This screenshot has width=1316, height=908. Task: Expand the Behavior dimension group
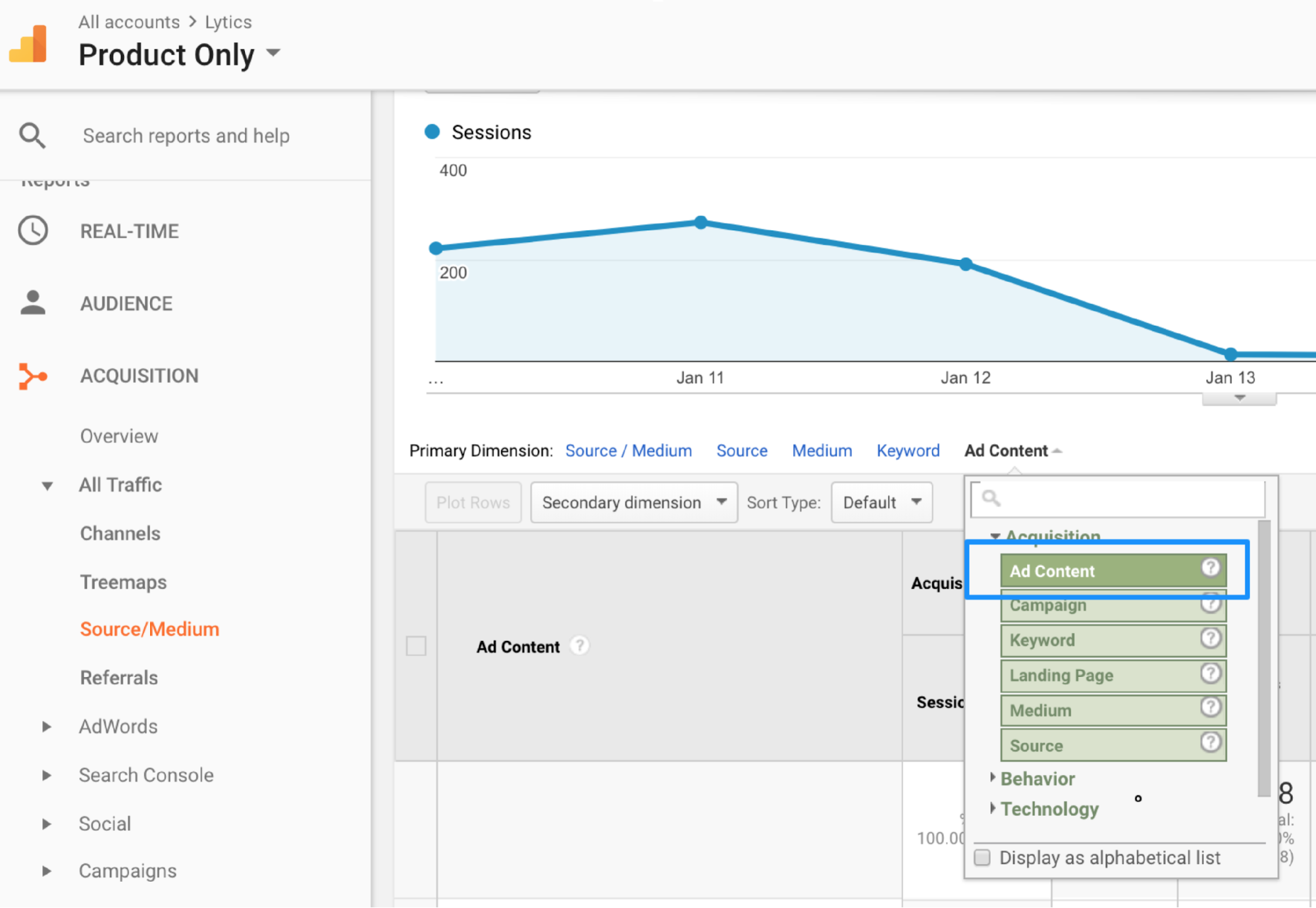click(1037, 779)
